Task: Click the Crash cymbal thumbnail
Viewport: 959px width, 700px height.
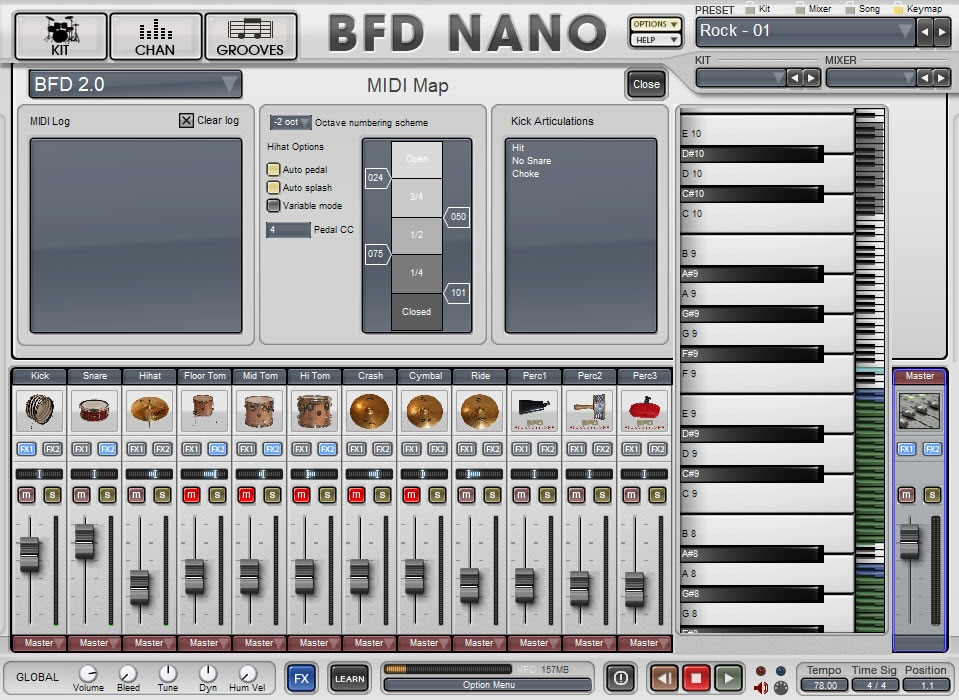Action: tap(369, 410)
